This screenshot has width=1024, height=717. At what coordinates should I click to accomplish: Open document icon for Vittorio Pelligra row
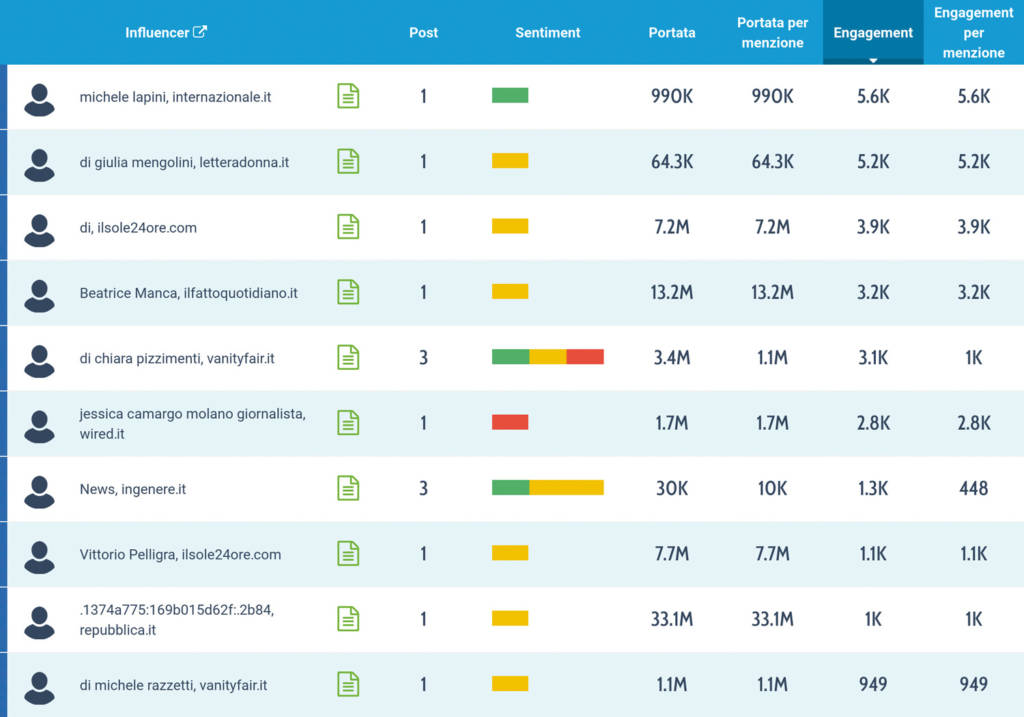(x=348, y=553)
